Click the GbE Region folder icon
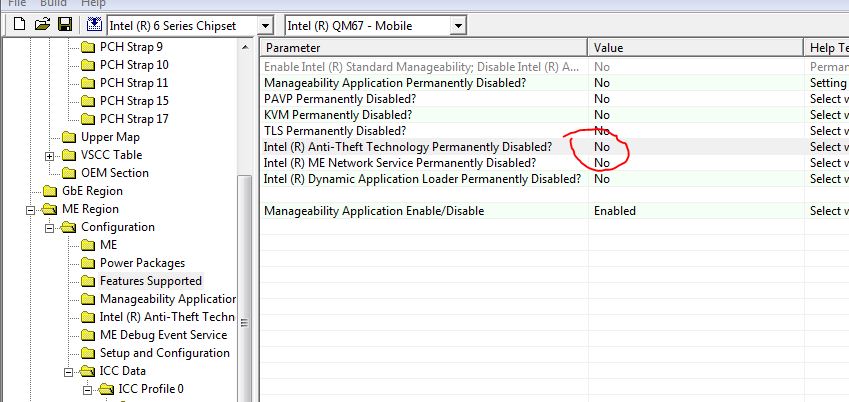The width and height of the screenshot is (849, 402). click(50, 191)
